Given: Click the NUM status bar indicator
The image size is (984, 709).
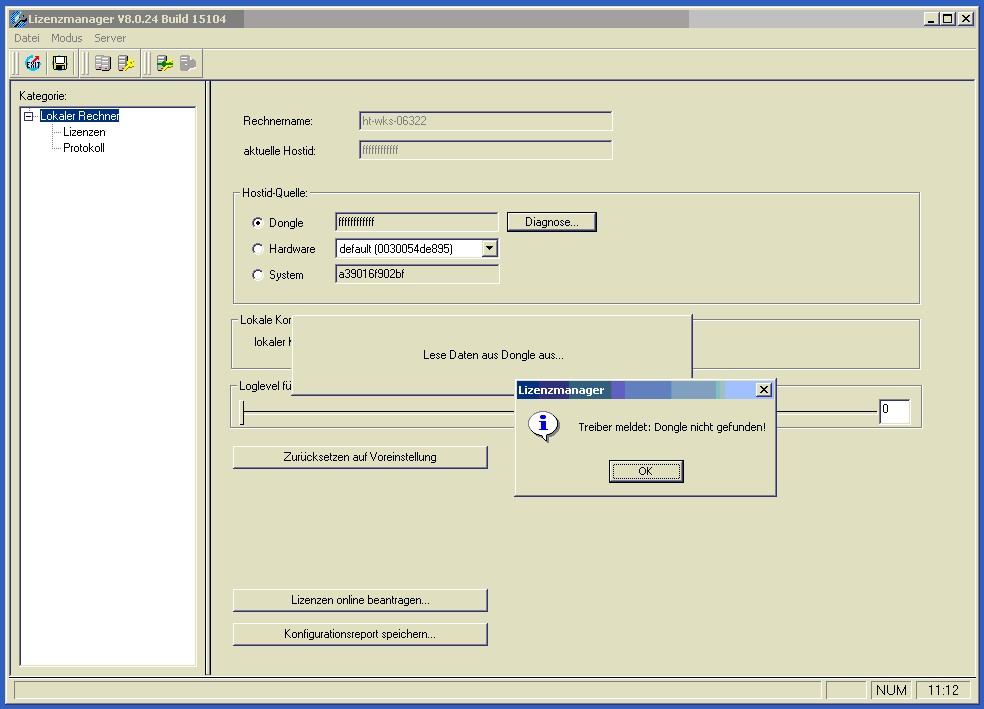Looking at the screenshot, I should (891, 690).
